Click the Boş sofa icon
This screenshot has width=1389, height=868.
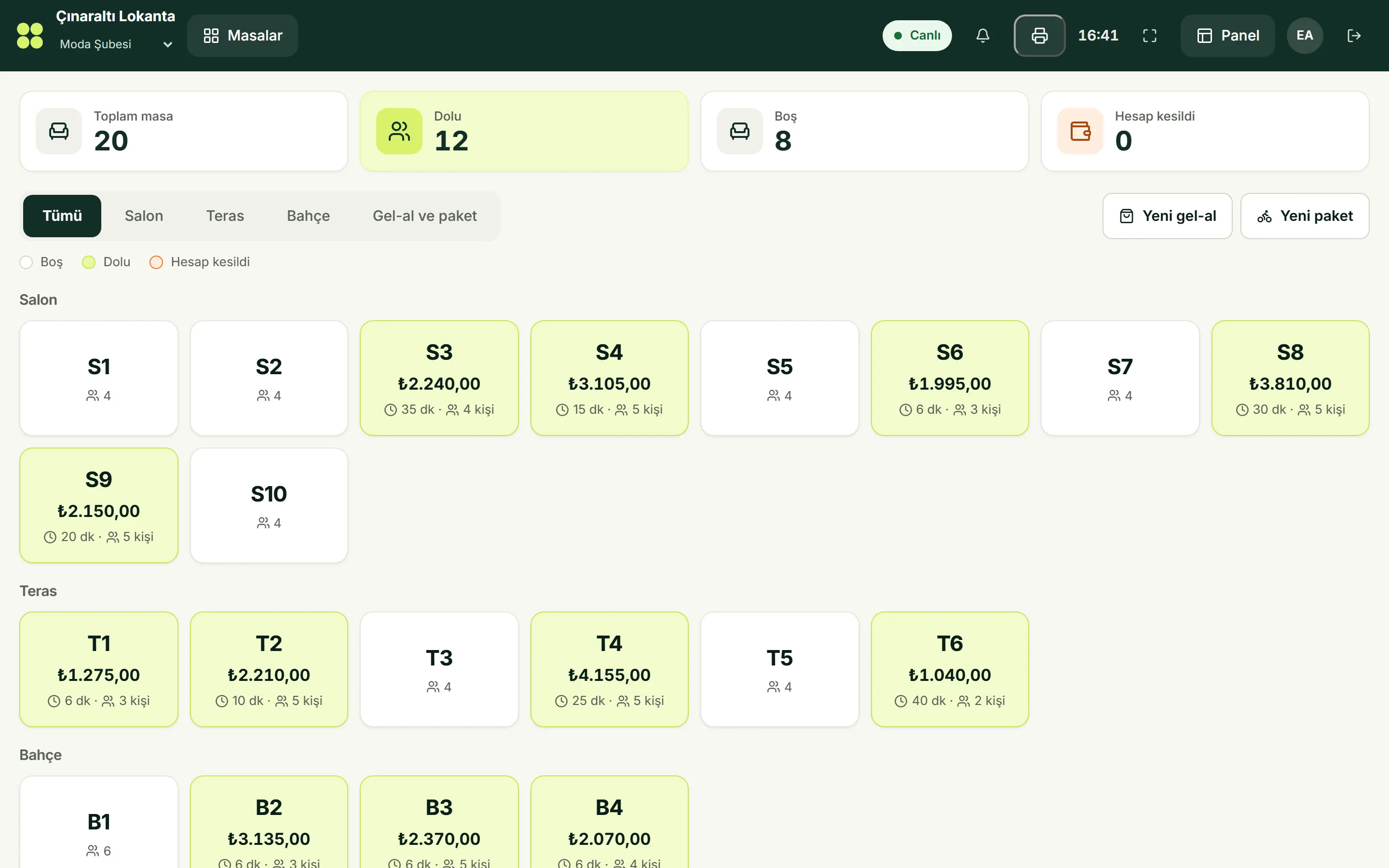click(739, 131)
